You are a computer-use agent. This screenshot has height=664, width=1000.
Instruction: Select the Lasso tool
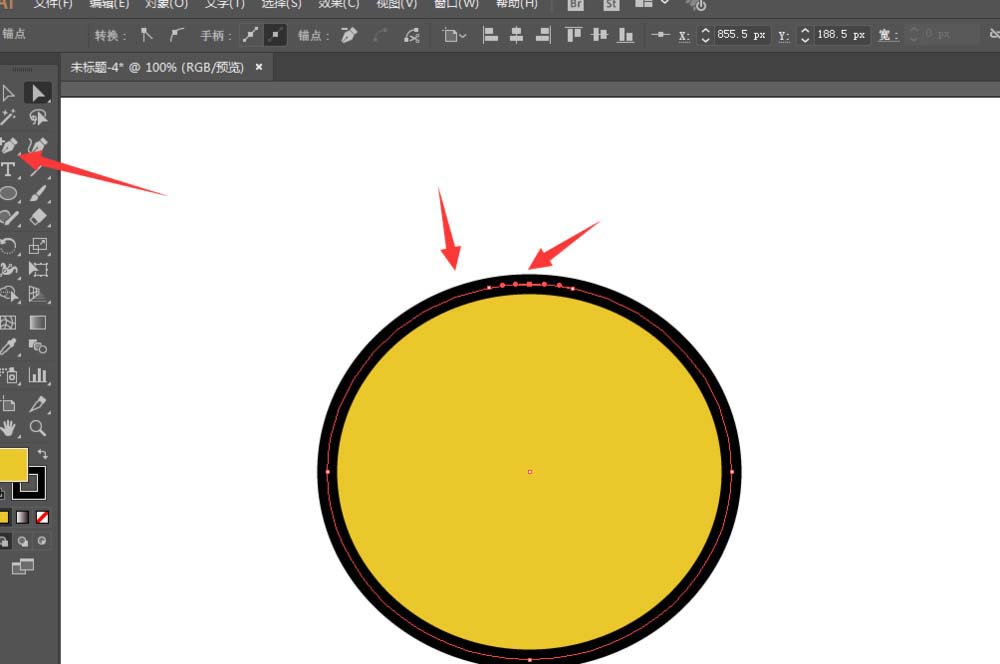38,118
